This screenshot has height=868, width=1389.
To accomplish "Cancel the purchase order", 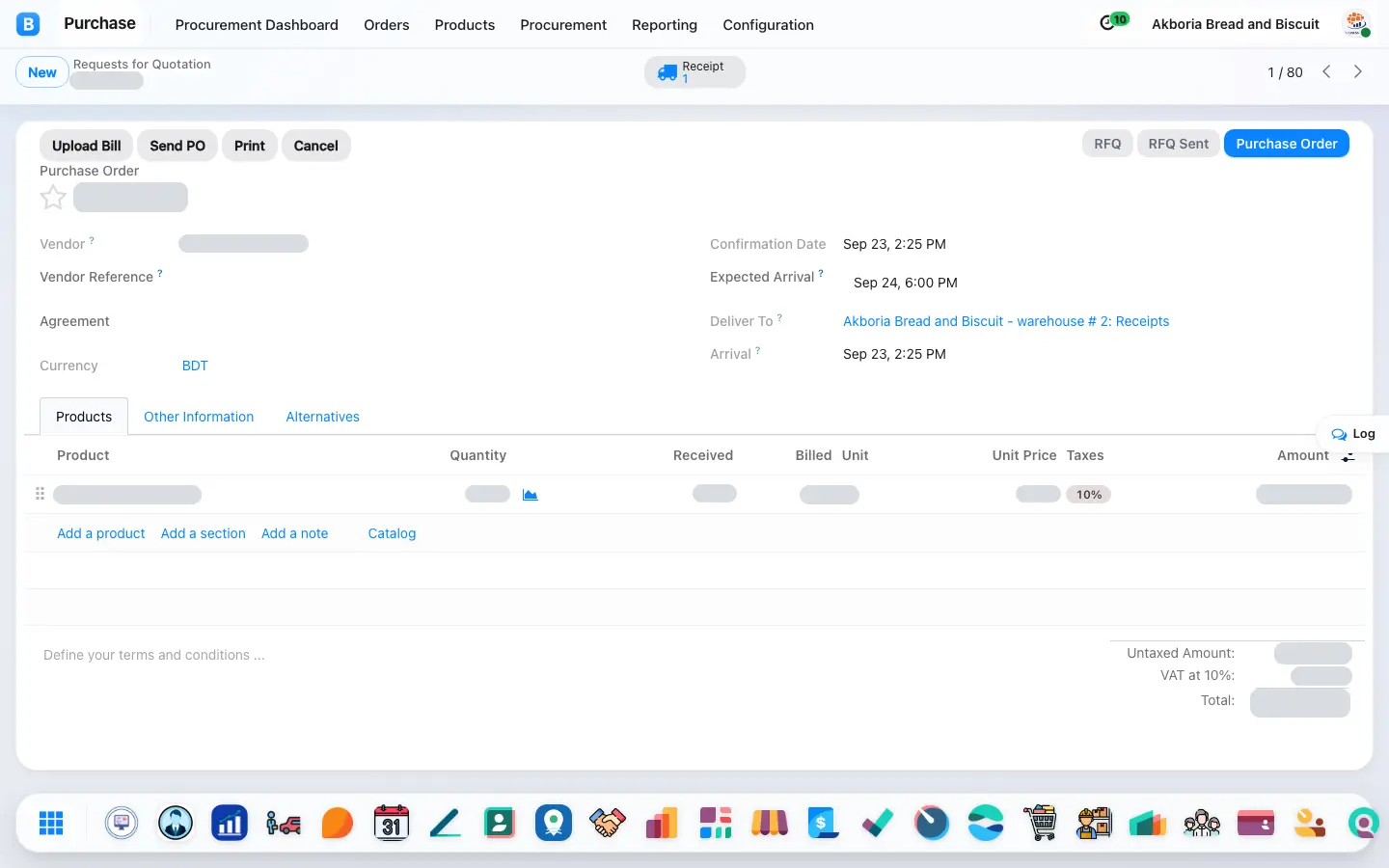I will tap(316, 146).
